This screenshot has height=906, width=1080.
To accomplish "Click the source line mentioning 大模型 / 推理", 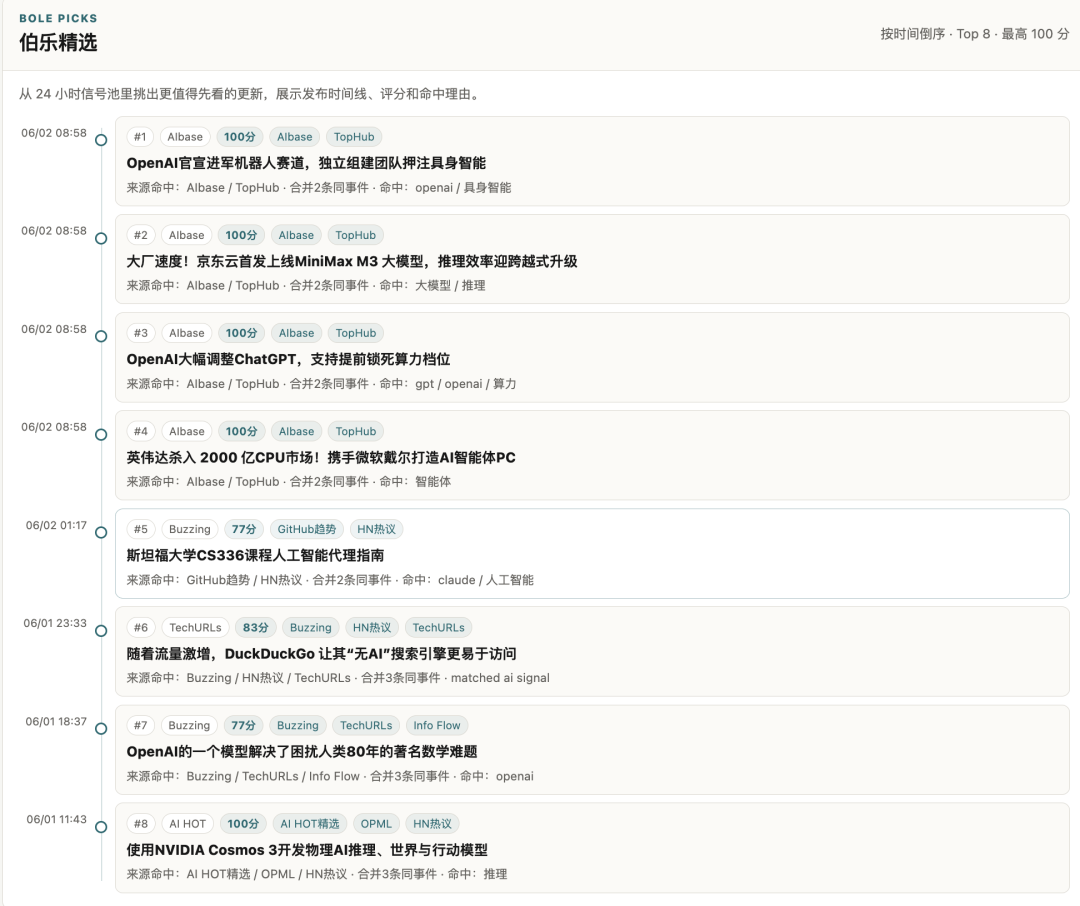I will [x=306, y=286].
